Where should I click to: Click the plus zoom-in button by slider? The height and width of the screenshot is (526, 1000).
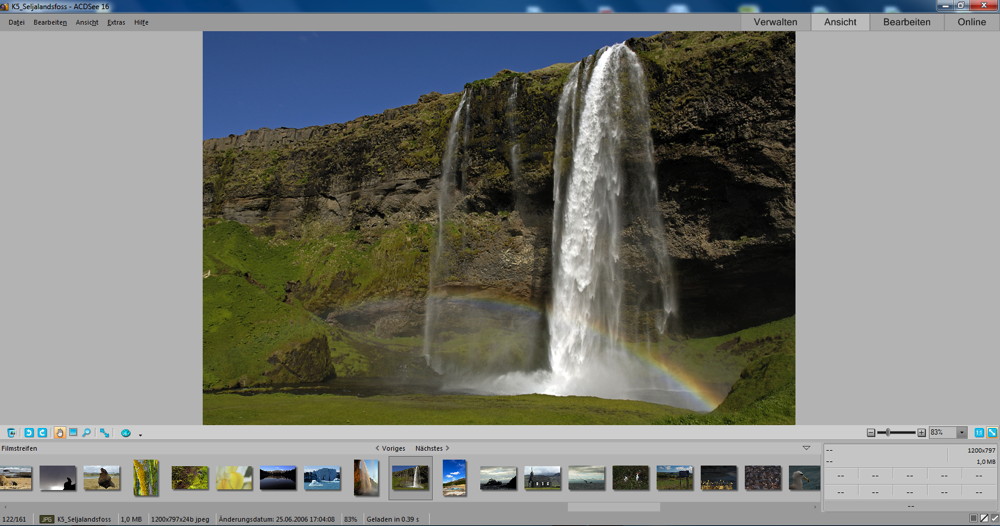point(921,433)
